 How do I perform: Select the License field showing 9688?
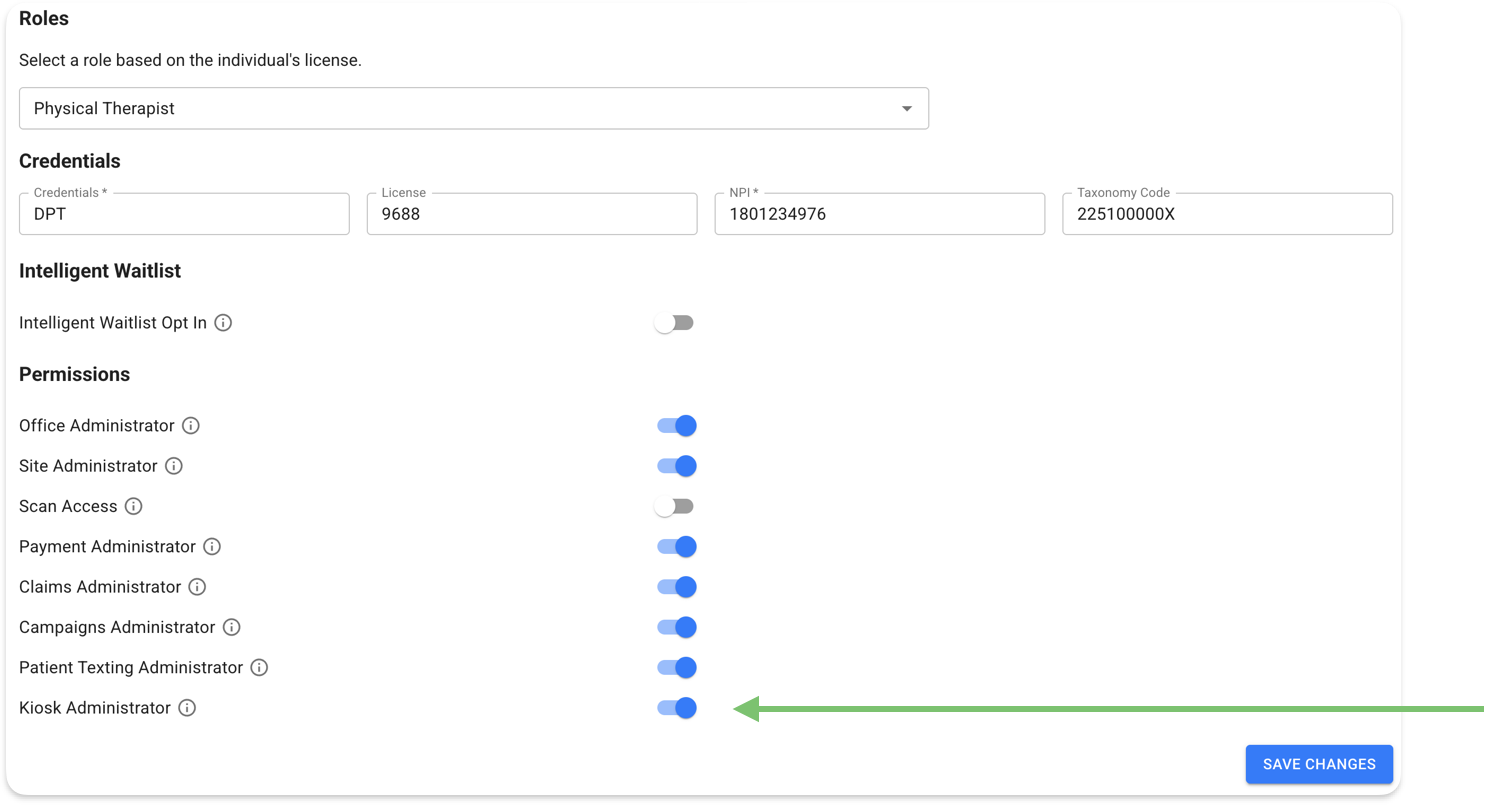click(531, 214)
